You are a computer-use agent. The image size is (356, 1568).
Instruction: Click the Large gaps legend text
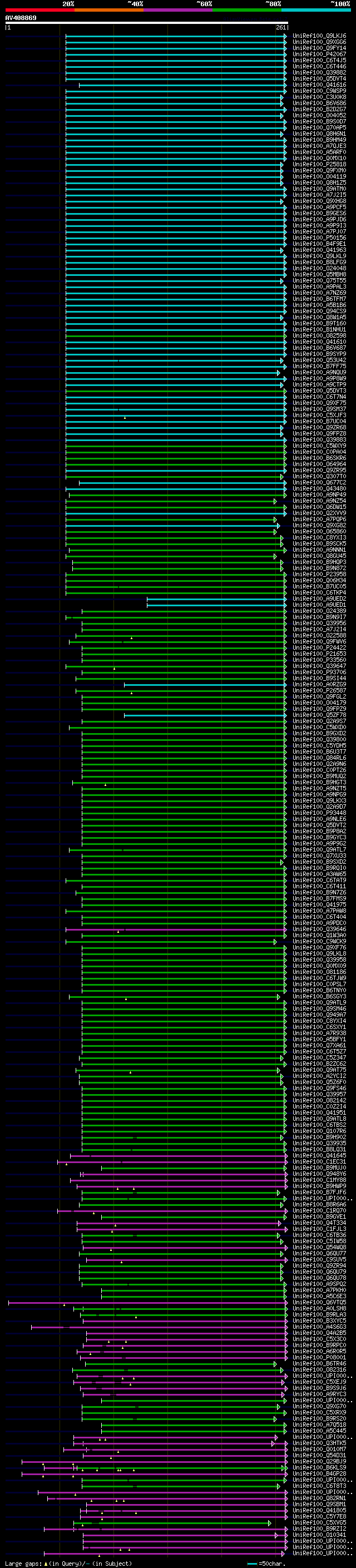(68, 1564)
